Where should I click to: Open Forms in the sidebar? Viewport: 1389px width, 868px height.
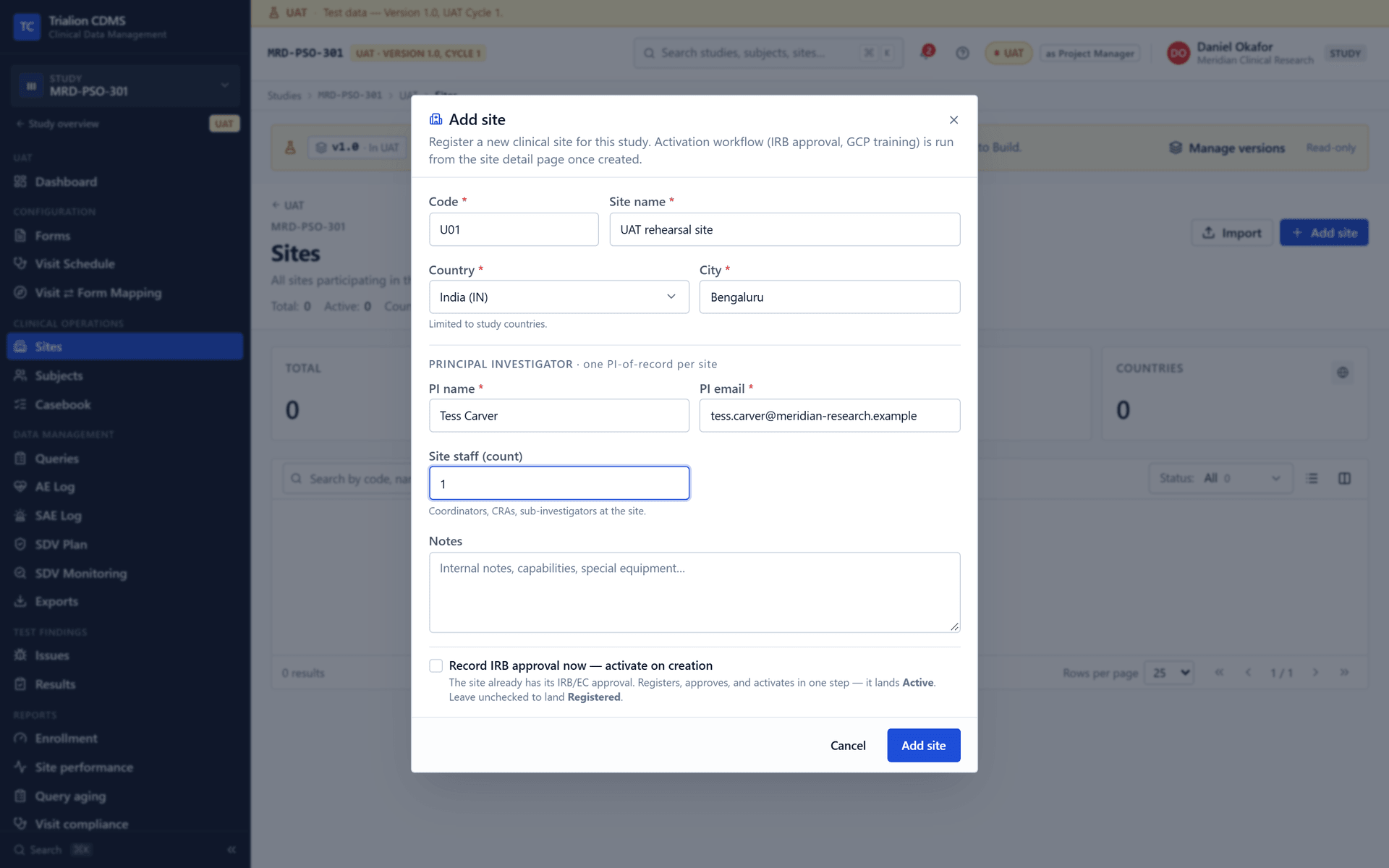(x=124, y=236)
